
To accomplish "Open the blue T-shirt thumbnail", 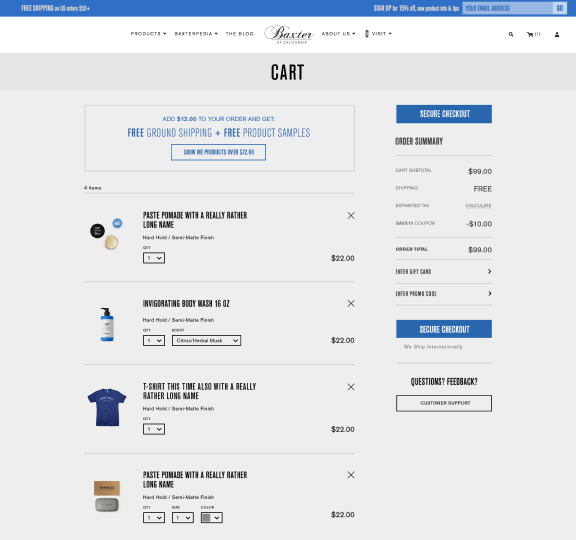I will pos(107,407).
